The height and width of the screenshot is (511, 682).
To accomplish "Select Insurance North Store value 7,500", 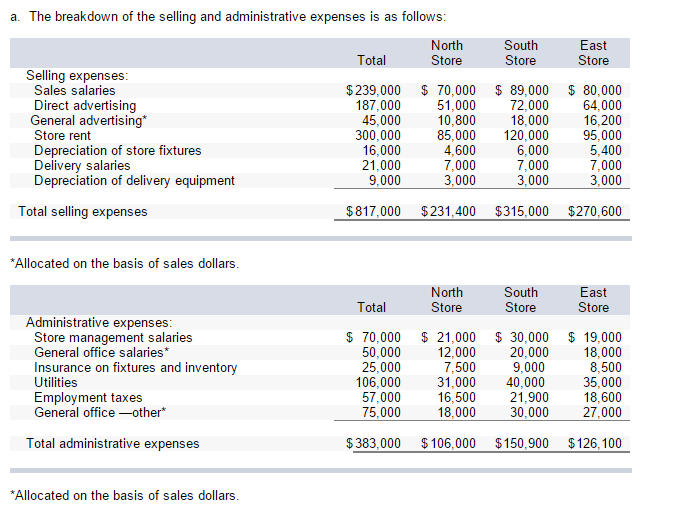I will coord(459,368).
